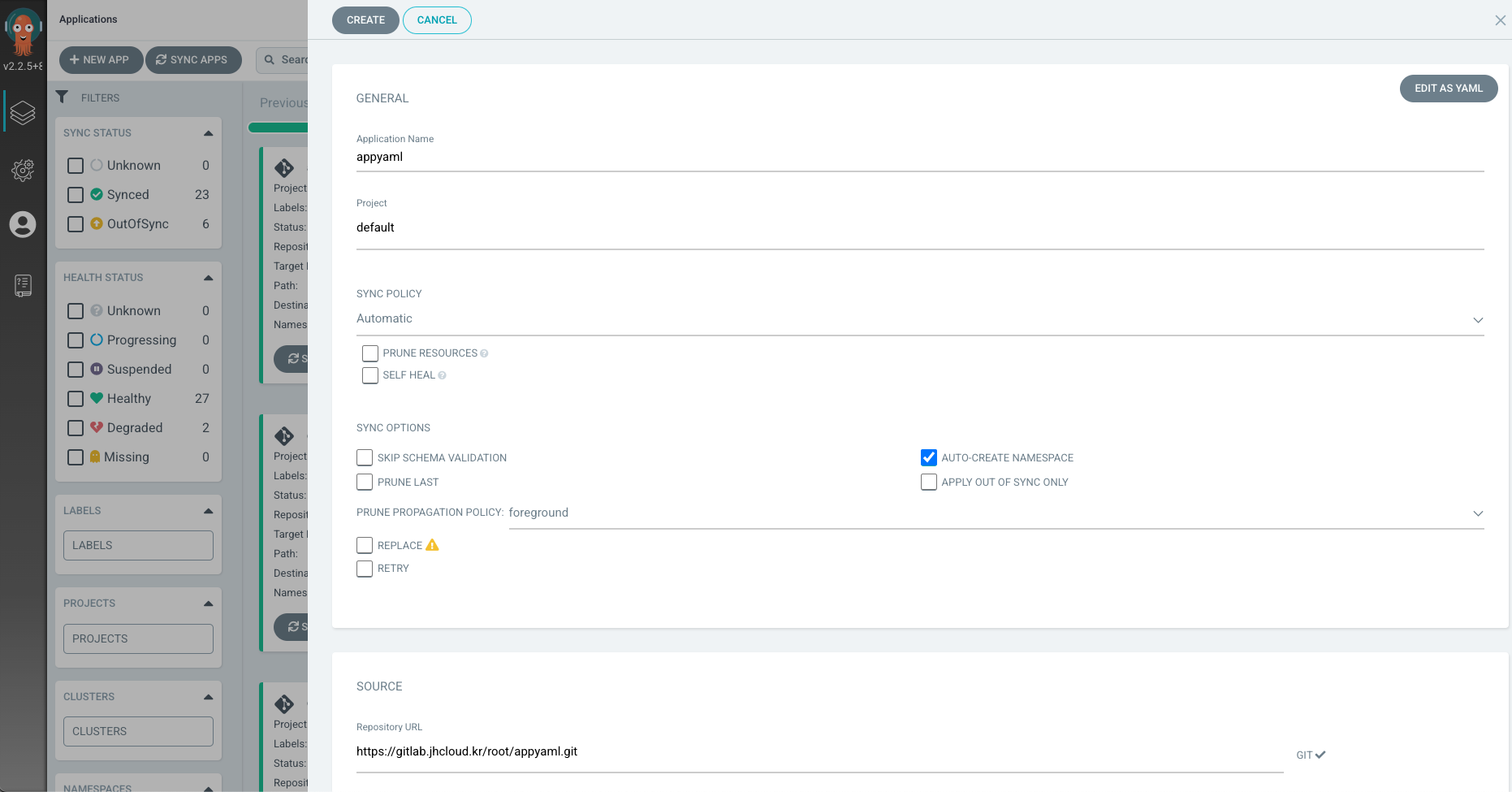Click the Self Heal help icon
1512x792 pixels.
(x=442, y=375)
